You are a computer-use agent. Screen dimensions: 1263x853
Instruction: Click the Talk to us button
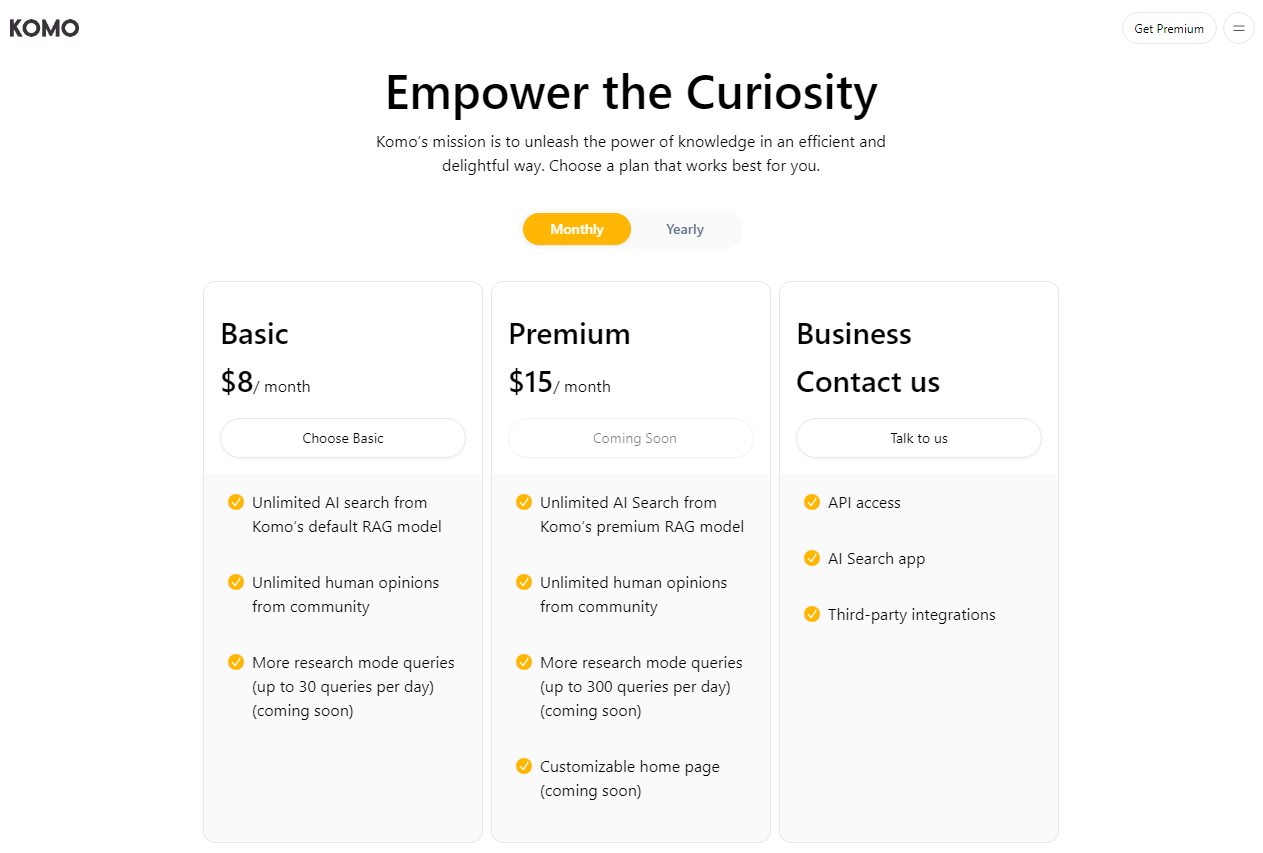coord(919,438)
